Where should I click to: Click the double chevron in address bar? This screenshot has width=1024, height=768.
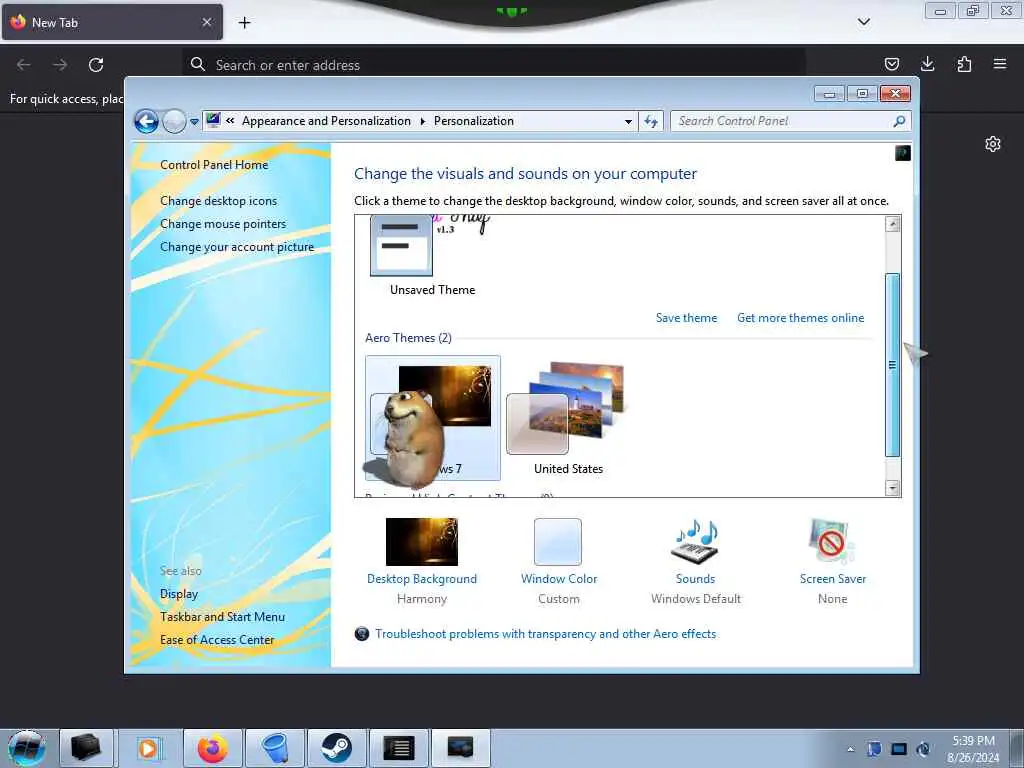pos(230,121)
